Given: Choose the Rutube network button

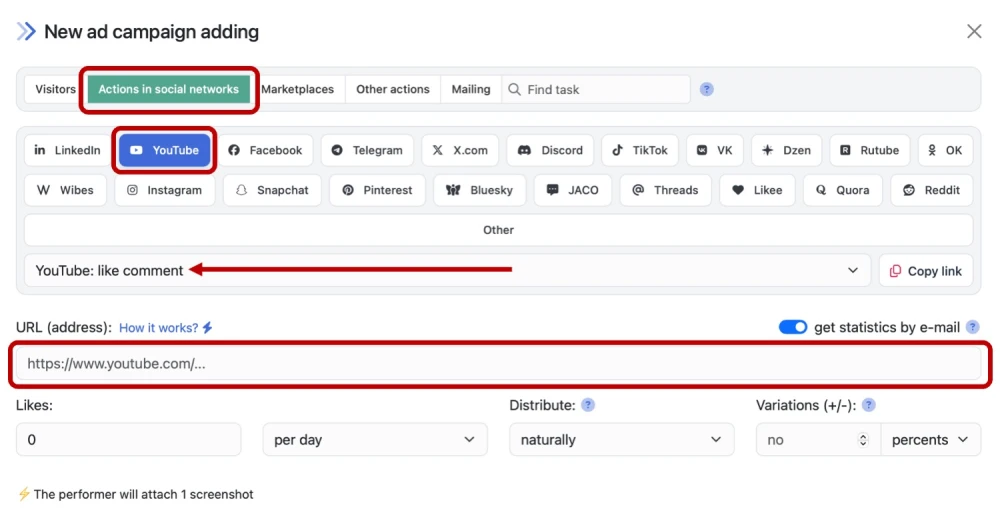Looking at the screenshot, I should (870, 150).
